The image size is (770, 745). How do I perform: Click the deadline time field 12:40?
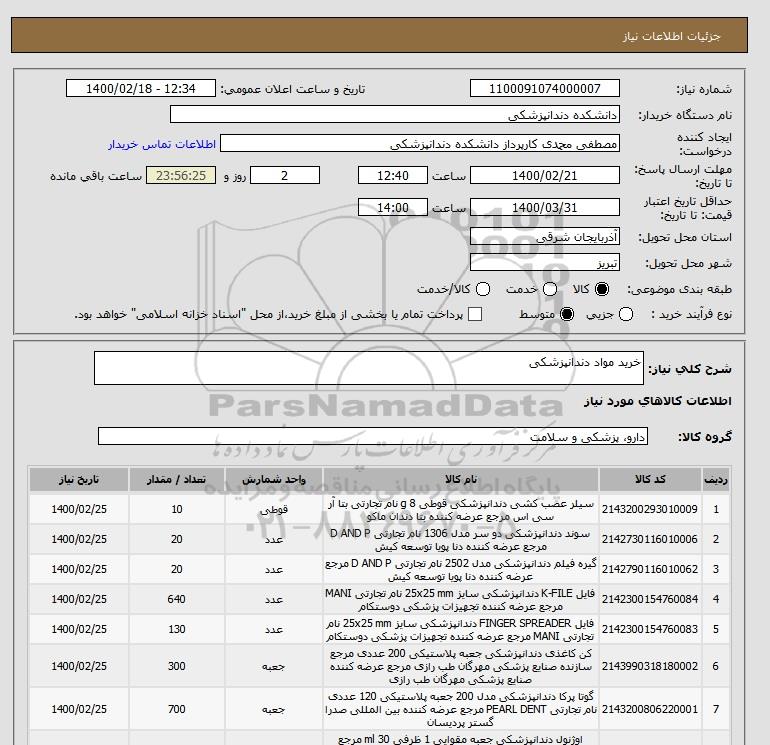point(393,175)
